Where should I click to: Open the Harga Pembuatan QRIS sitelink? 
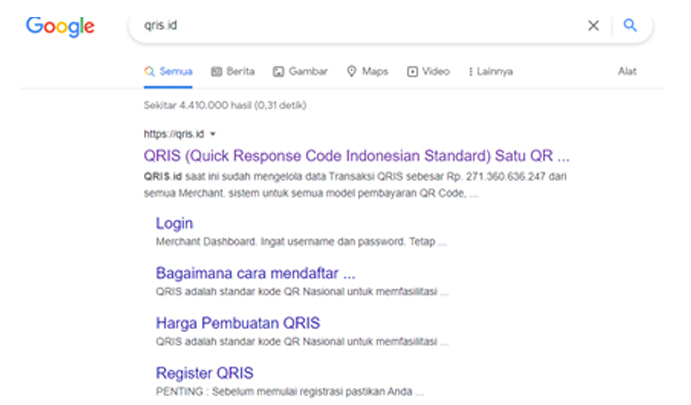pos(238,323)
